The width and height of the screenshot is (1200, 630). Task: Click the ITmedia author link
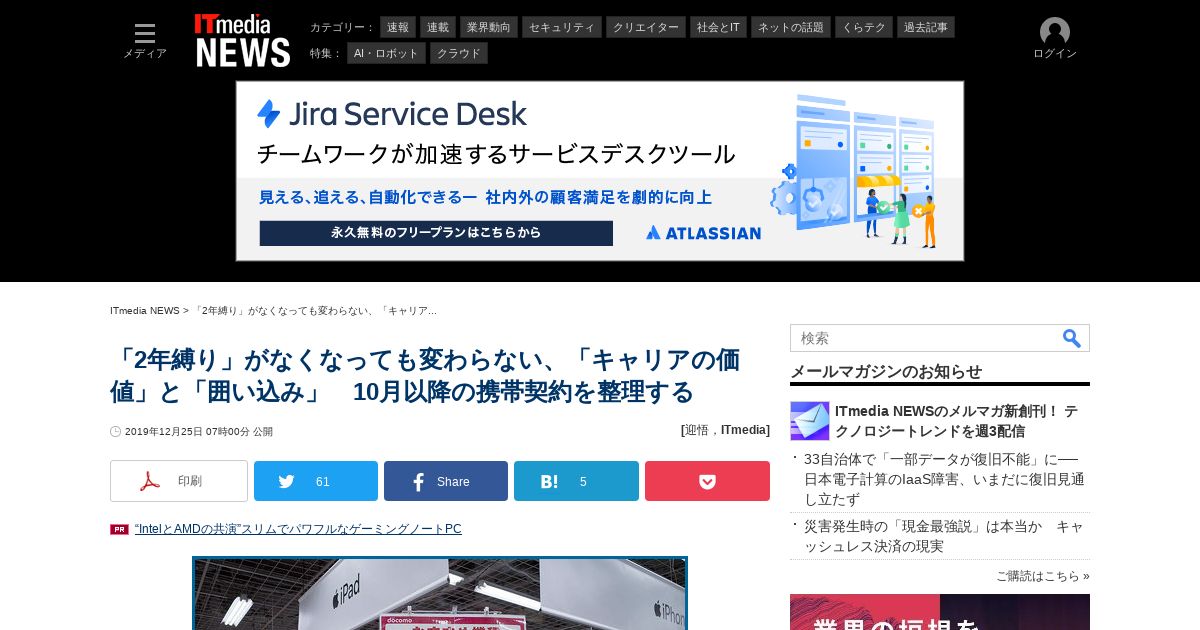[745, 430]
